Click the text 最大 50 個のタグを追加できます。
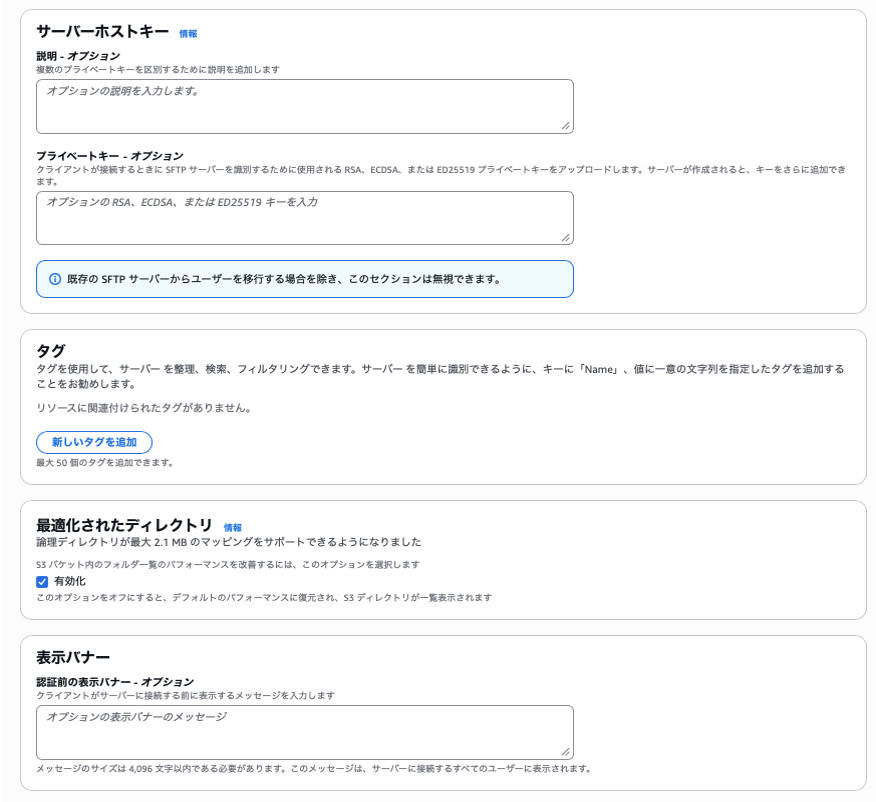Screen dimensions: 876x802 (105, 462)
